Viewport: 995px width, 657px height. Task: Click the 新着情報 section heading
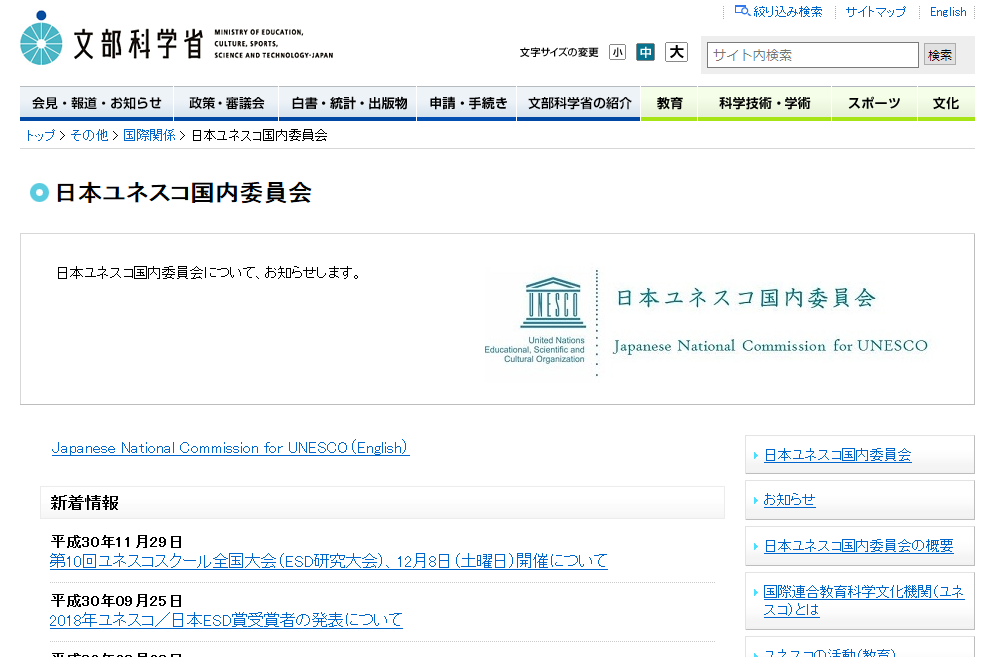pos(84,503)
